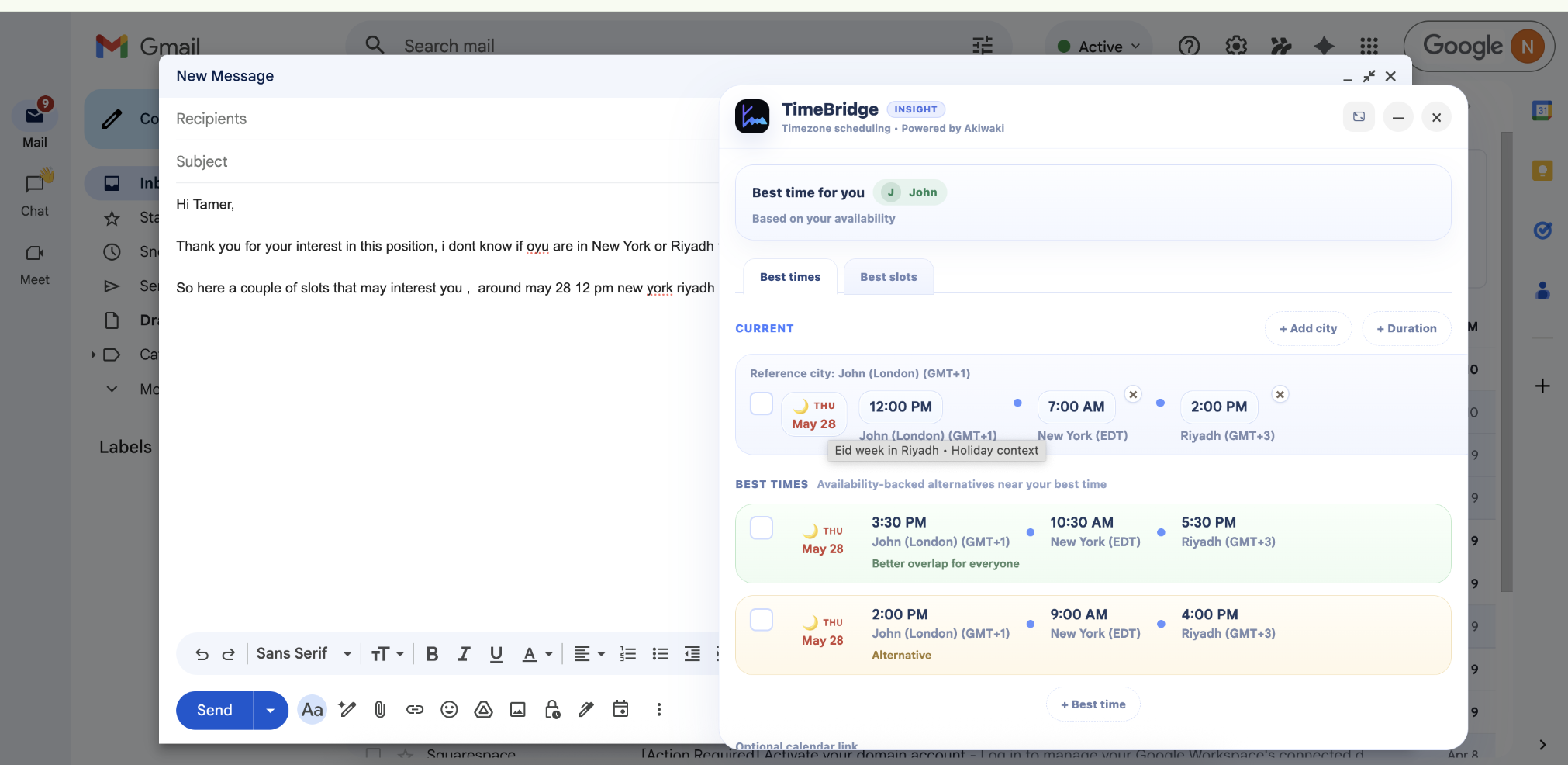Tick the 2:00 PM alternative time checkbox
The height and width of the screenshot is (765, 1568).
tap(762, 620)
